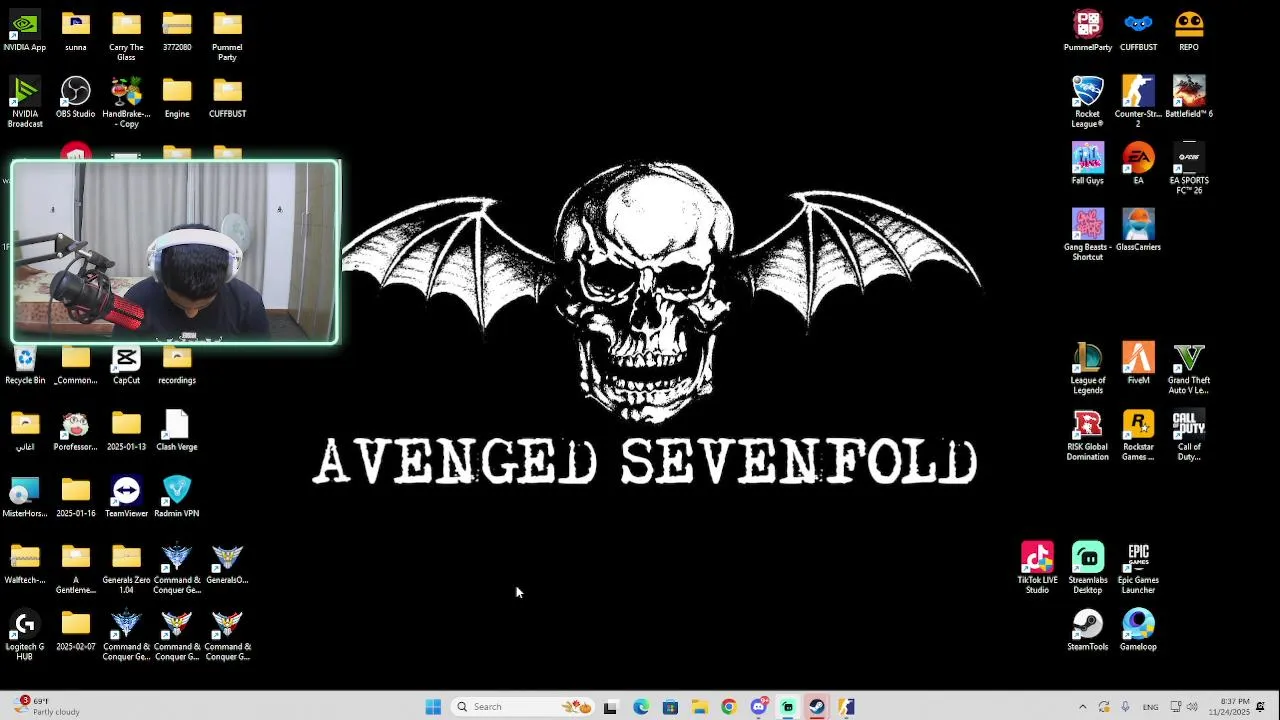Image resolution: width=1280 pixels, height=720 pixels.
Task: Launch the OBS Studio shortcut
Action: point(76,98)
